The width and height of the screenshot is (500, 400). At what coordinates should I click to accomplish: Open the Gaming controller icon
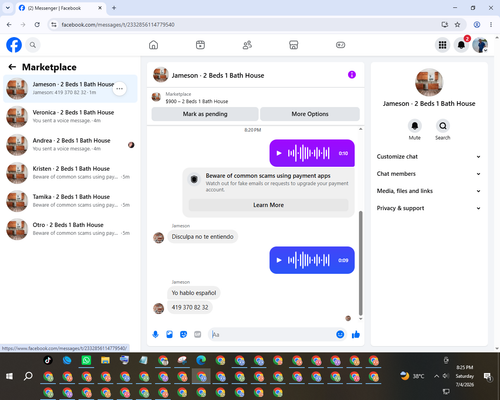[x=340, y=45]
